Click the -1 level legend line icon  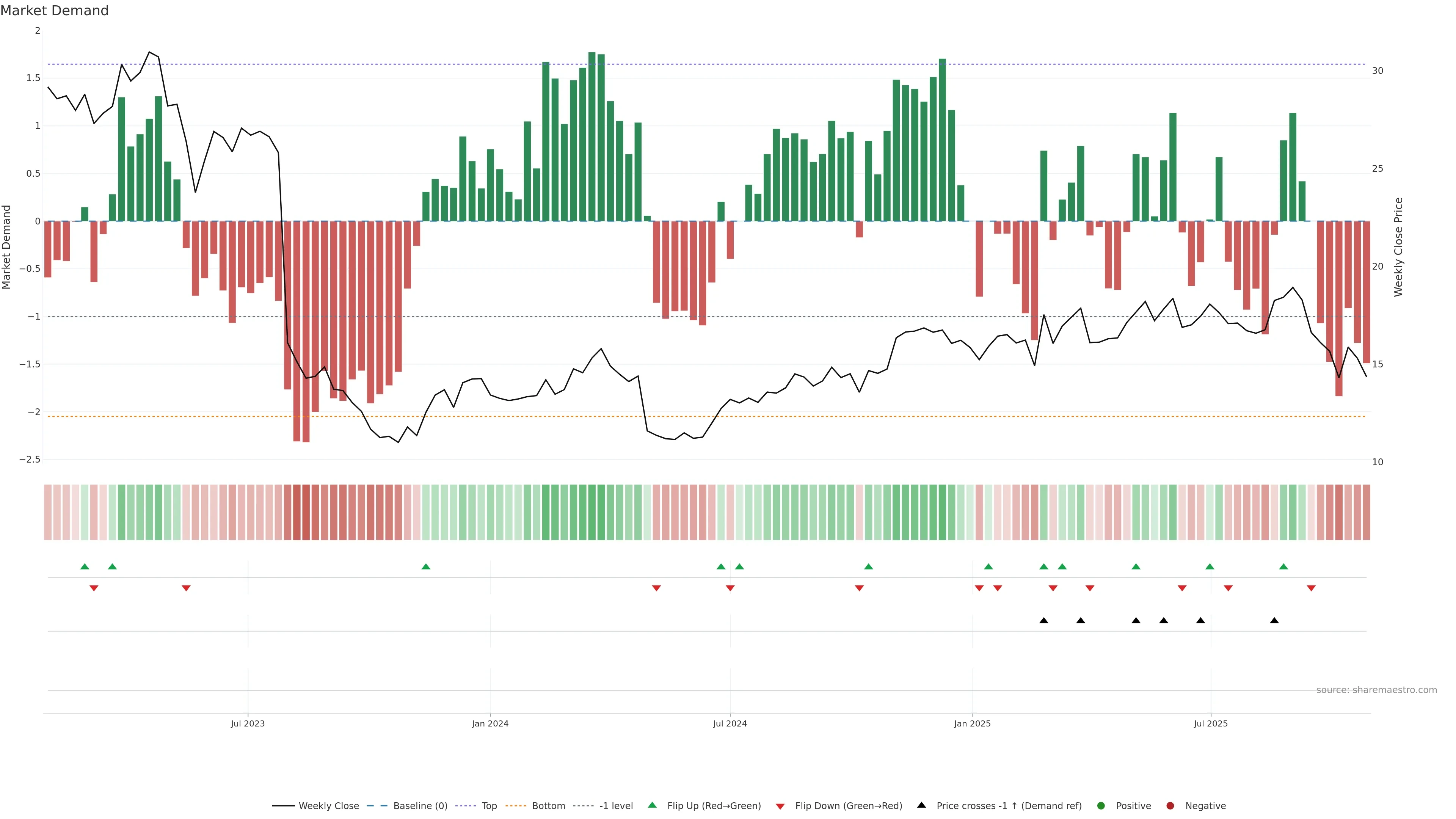pos(584,806)
